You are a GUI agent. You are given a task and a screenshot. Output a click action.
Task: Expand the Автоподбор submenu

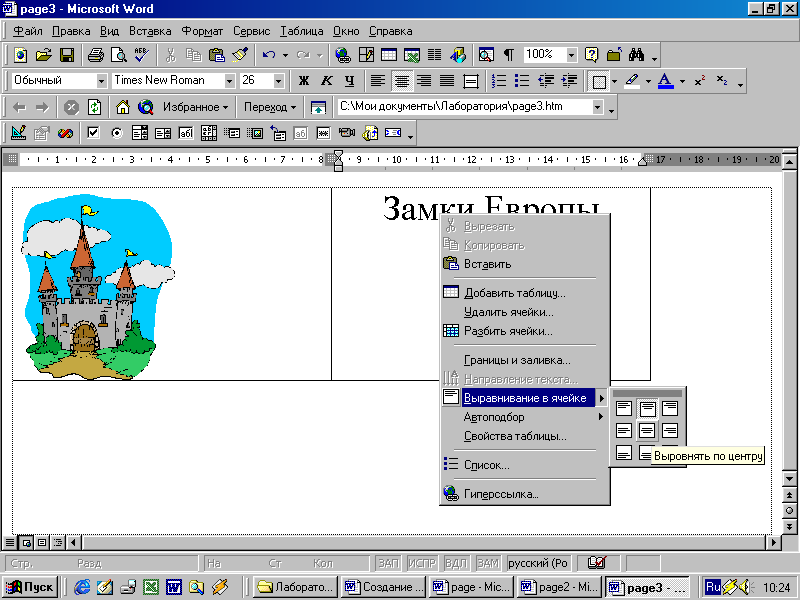(525, 417)
